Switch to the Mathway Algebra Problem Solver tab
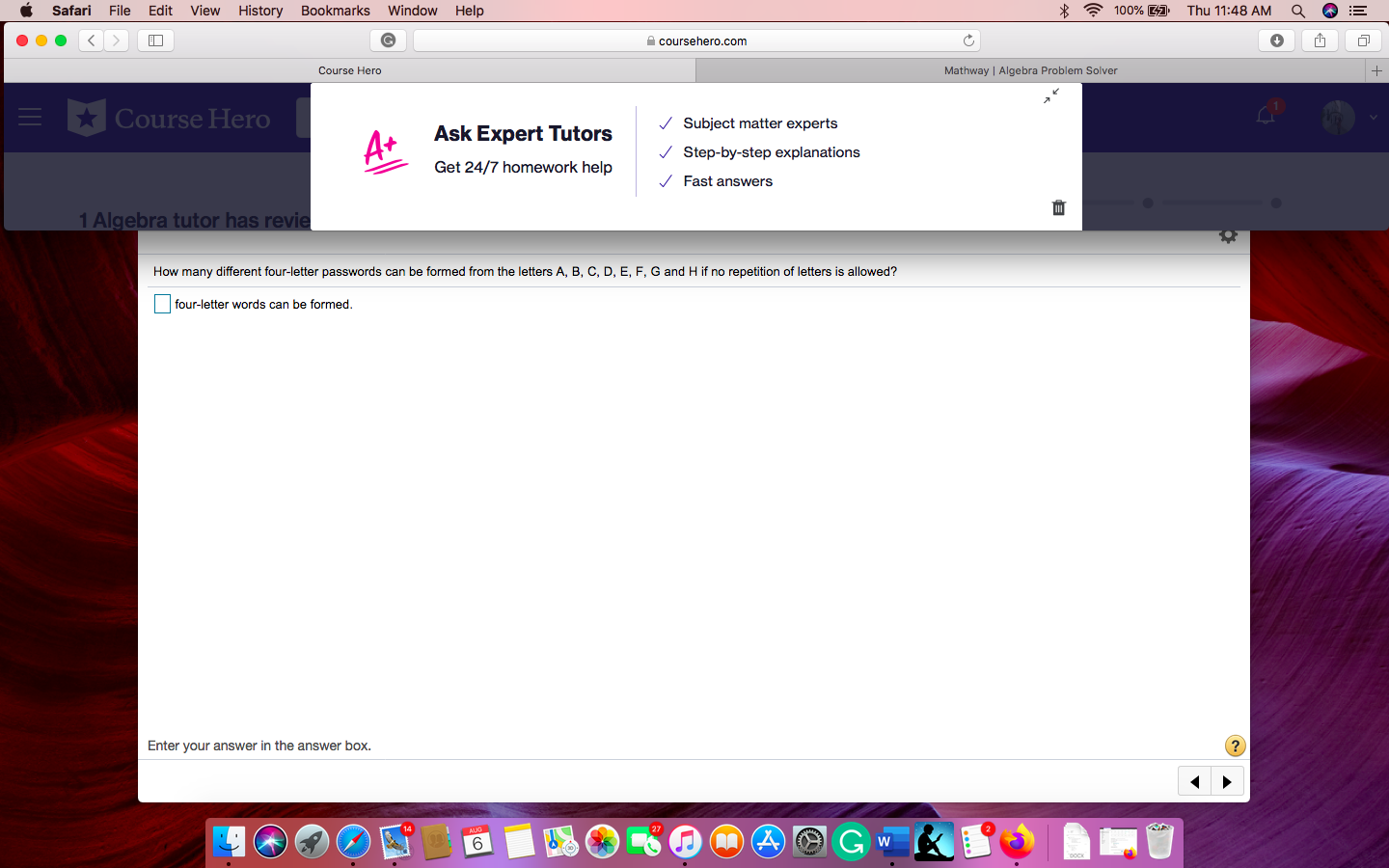 point(1030,70)
